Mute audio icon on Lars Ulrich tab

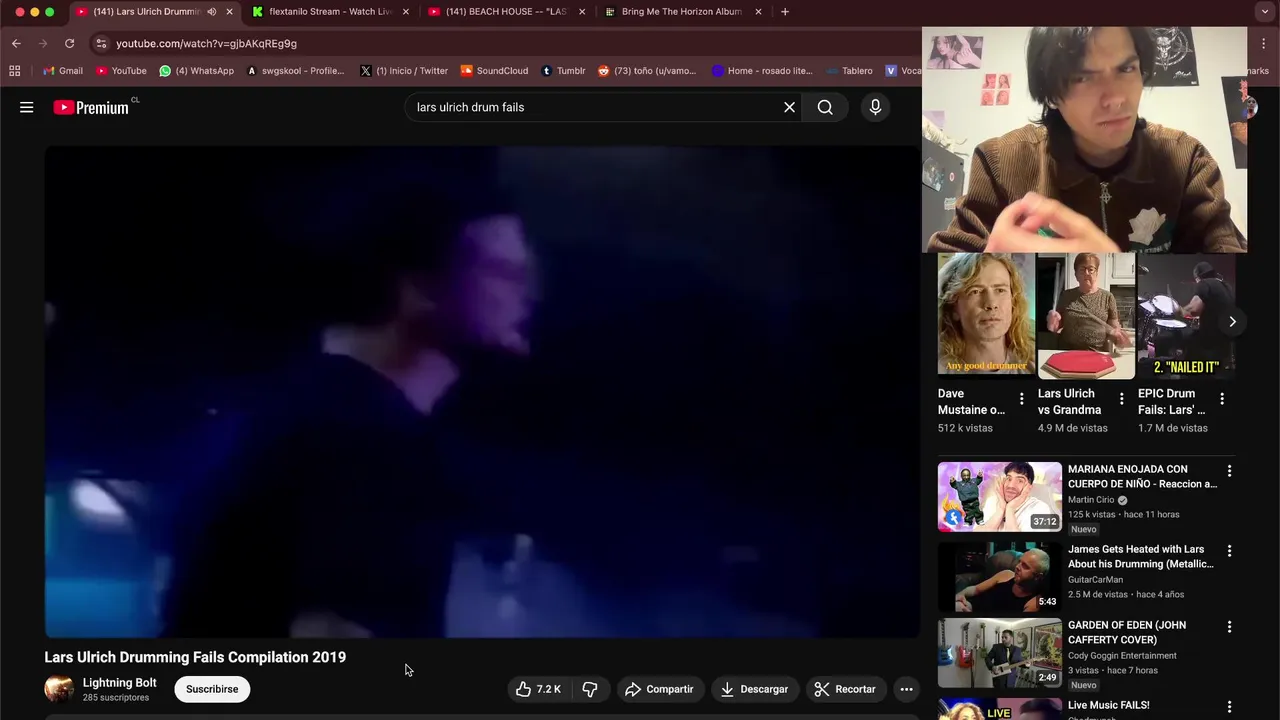[211, 12]
